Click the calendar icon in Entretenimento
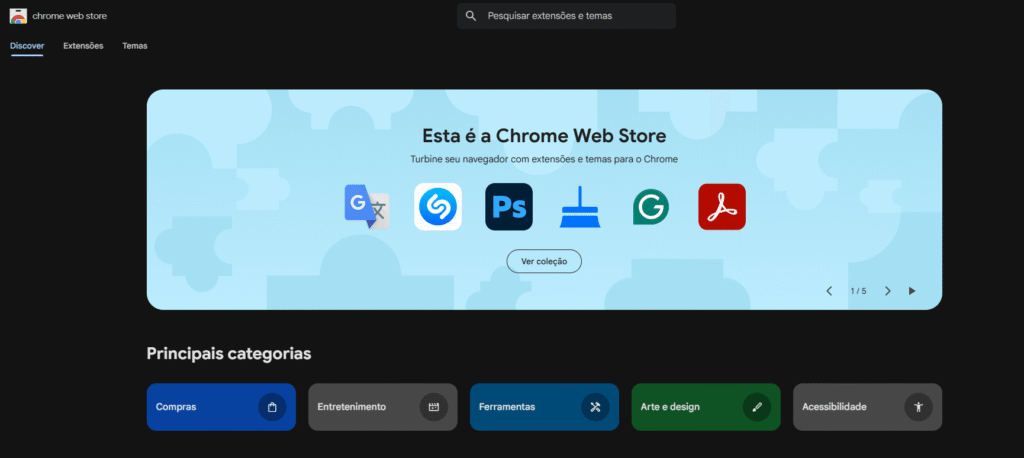1024x458 pixels. [434, 407]
